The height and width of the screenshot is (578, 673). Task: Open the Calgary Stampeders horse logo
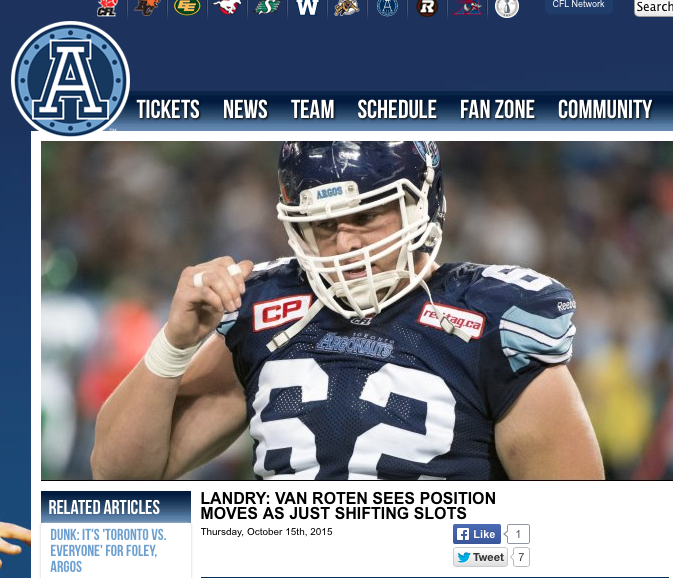coord(227,7)
